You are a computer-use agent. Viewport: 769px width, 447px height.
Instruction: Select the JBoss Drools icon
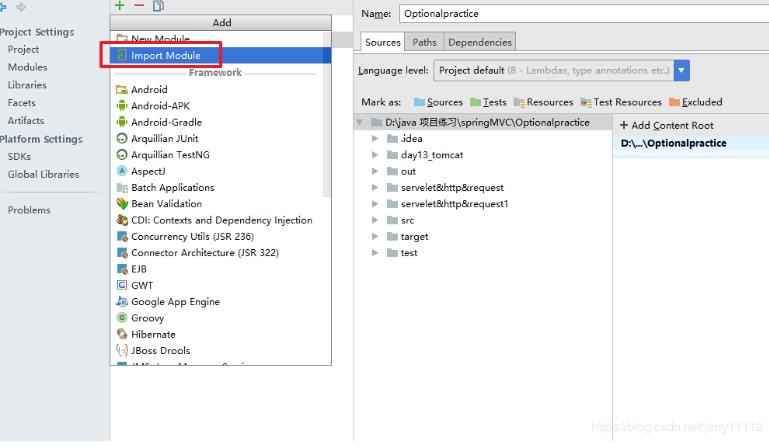pyautogui.click(x=122, y=350)
